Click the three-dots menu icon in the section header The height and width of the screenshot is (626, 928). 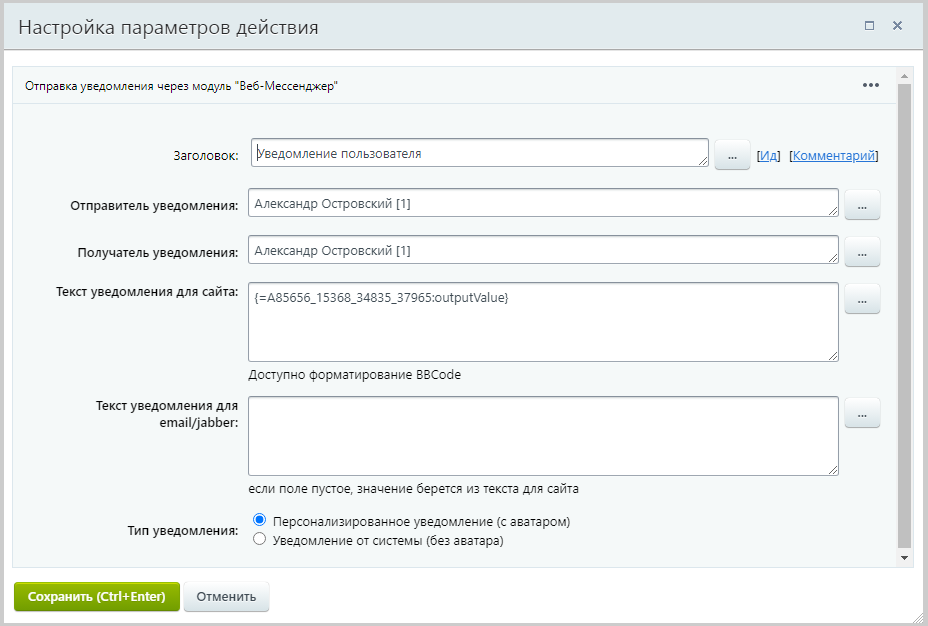870,85
